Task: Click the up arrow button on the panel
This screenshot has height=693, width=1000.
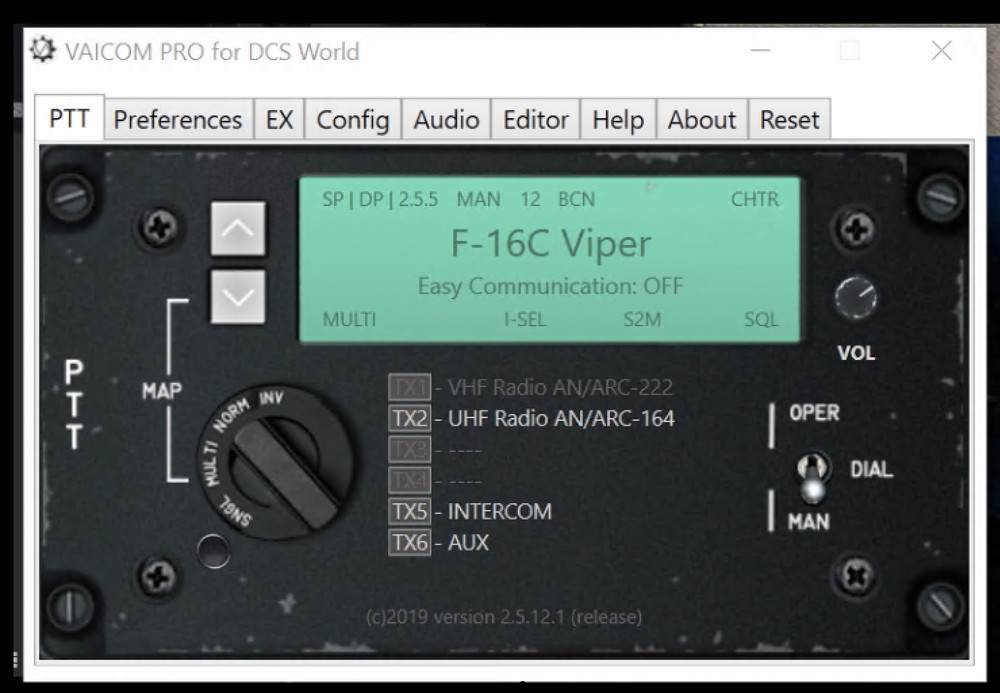Action: (238, 229)
